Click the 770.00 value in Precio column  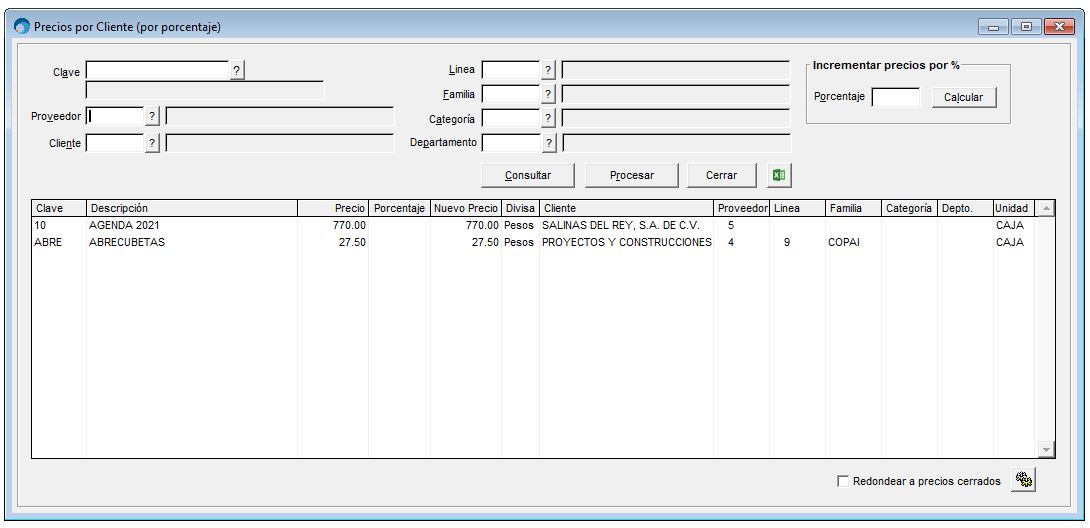(350, 225)
